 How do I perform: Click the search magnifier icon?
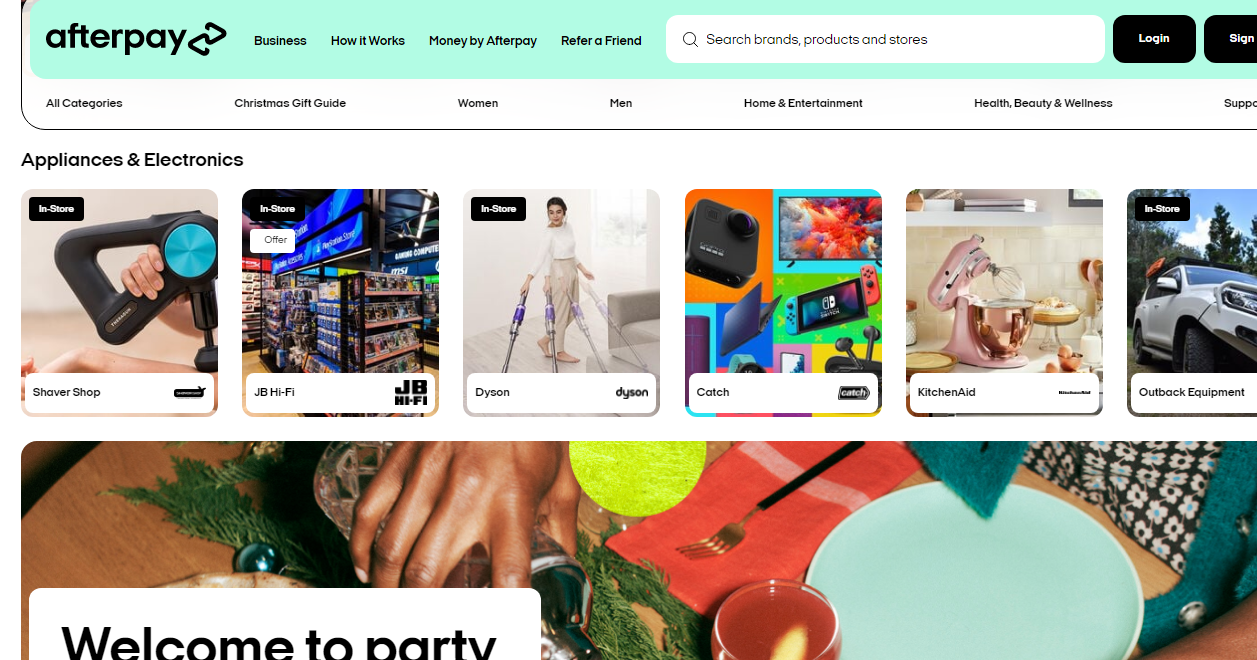690,40
